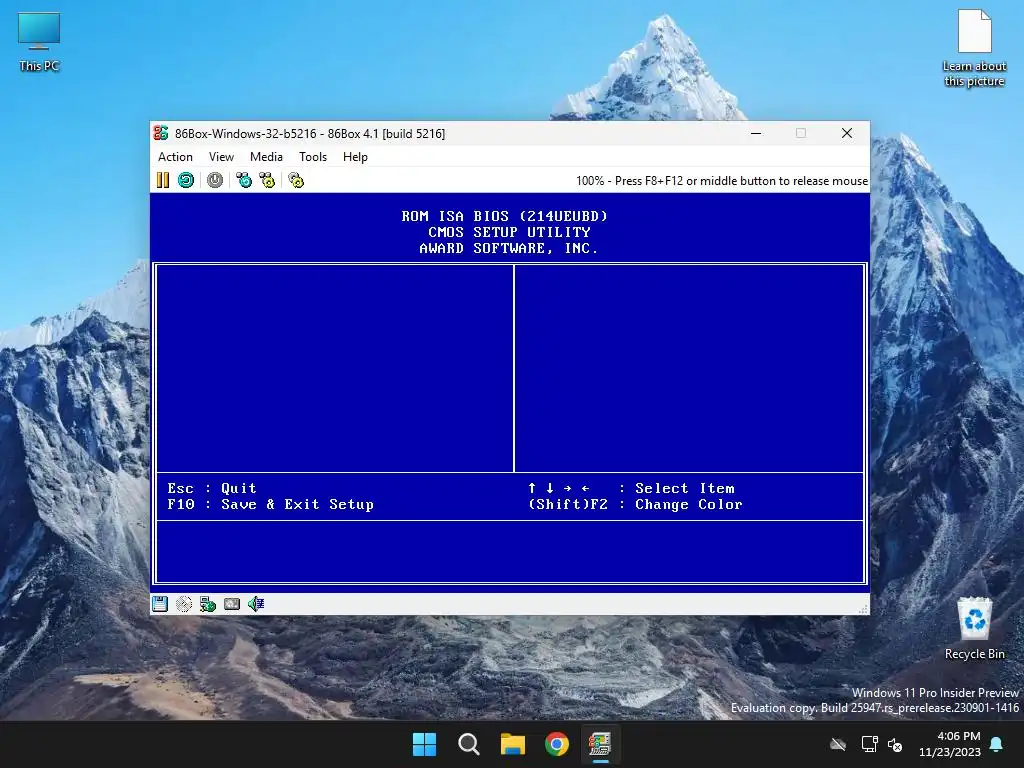Open the Action menu
This screenshot has height=768, width=1024.
point(175,157)
